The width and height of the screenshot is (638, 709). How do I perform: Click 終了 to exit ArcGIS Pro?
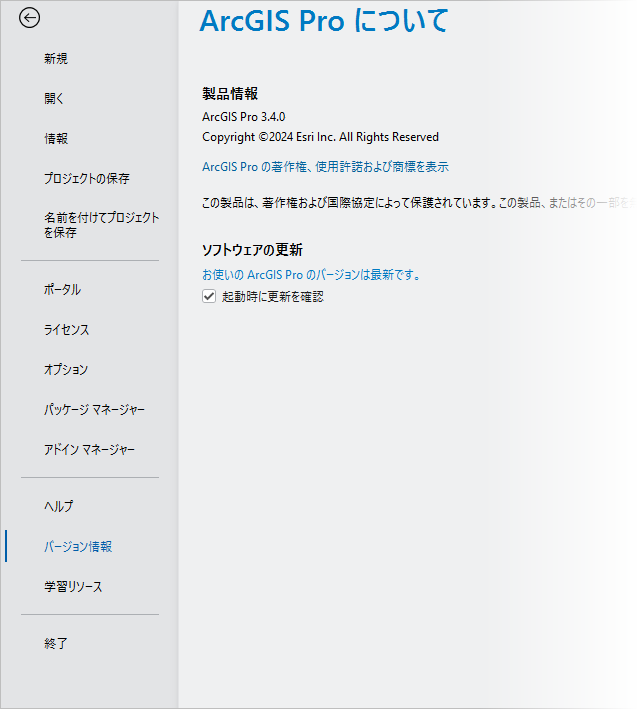56,644
